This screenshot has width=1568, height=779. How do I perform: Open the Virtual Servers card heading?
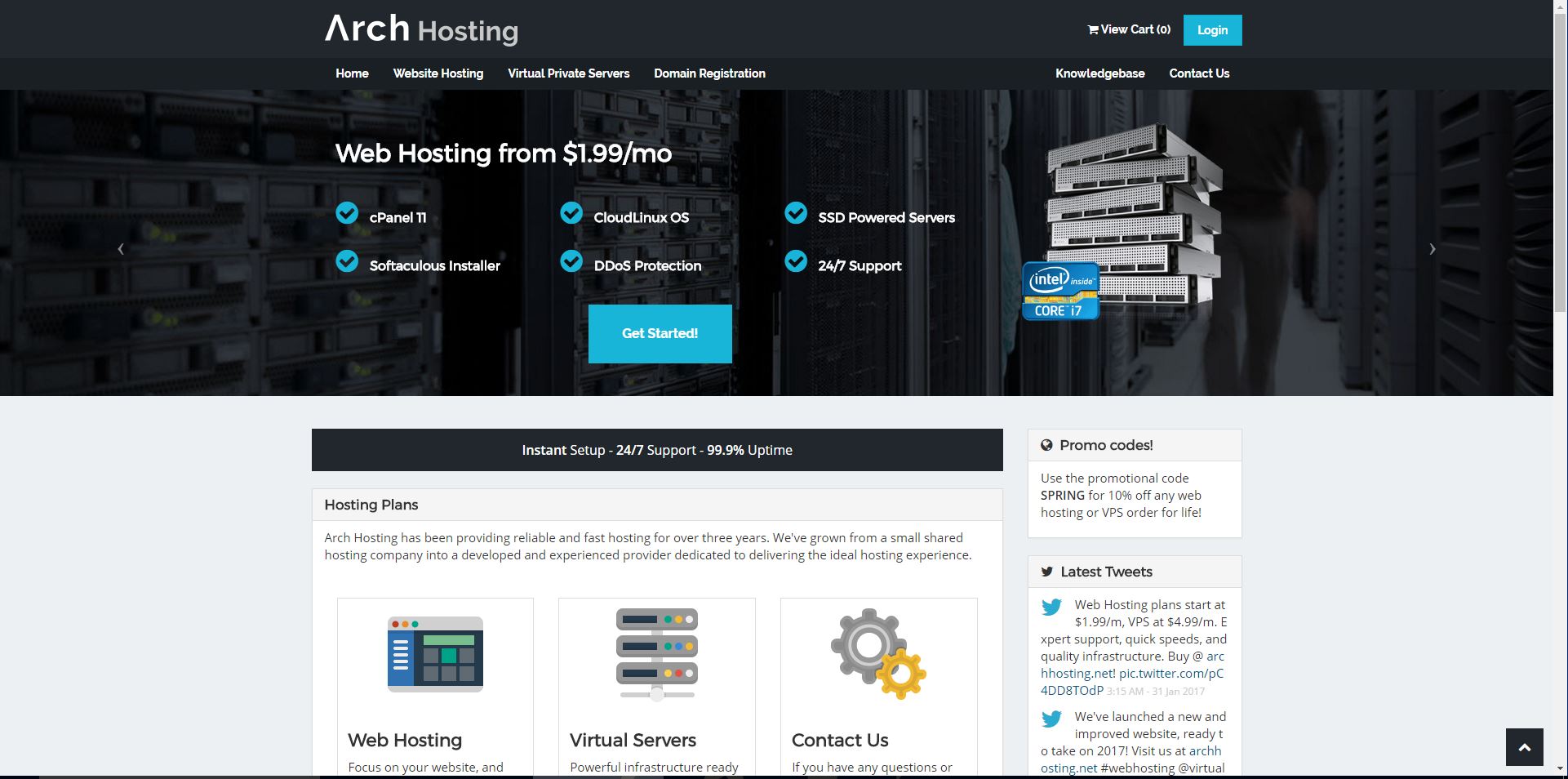point(633,740)
